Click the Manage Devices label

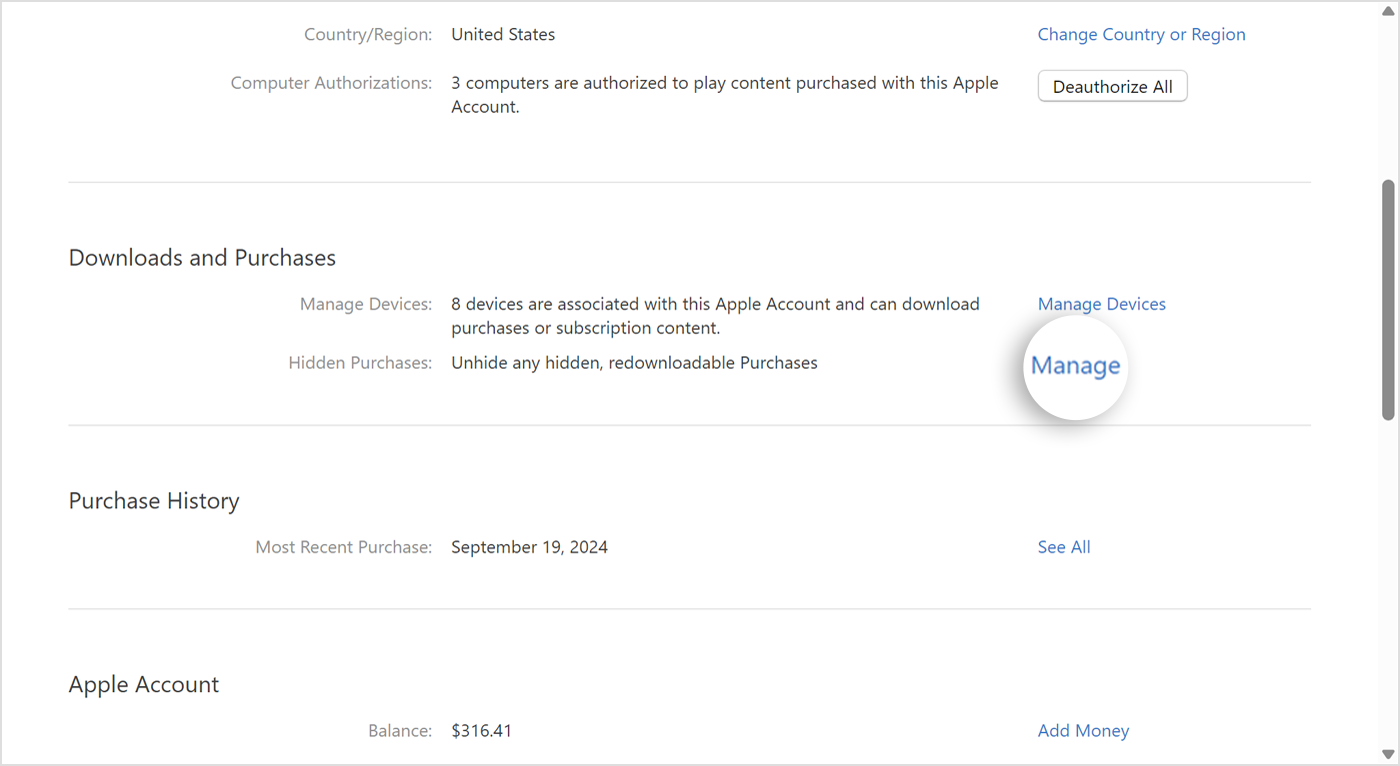(x=365, y=303)
